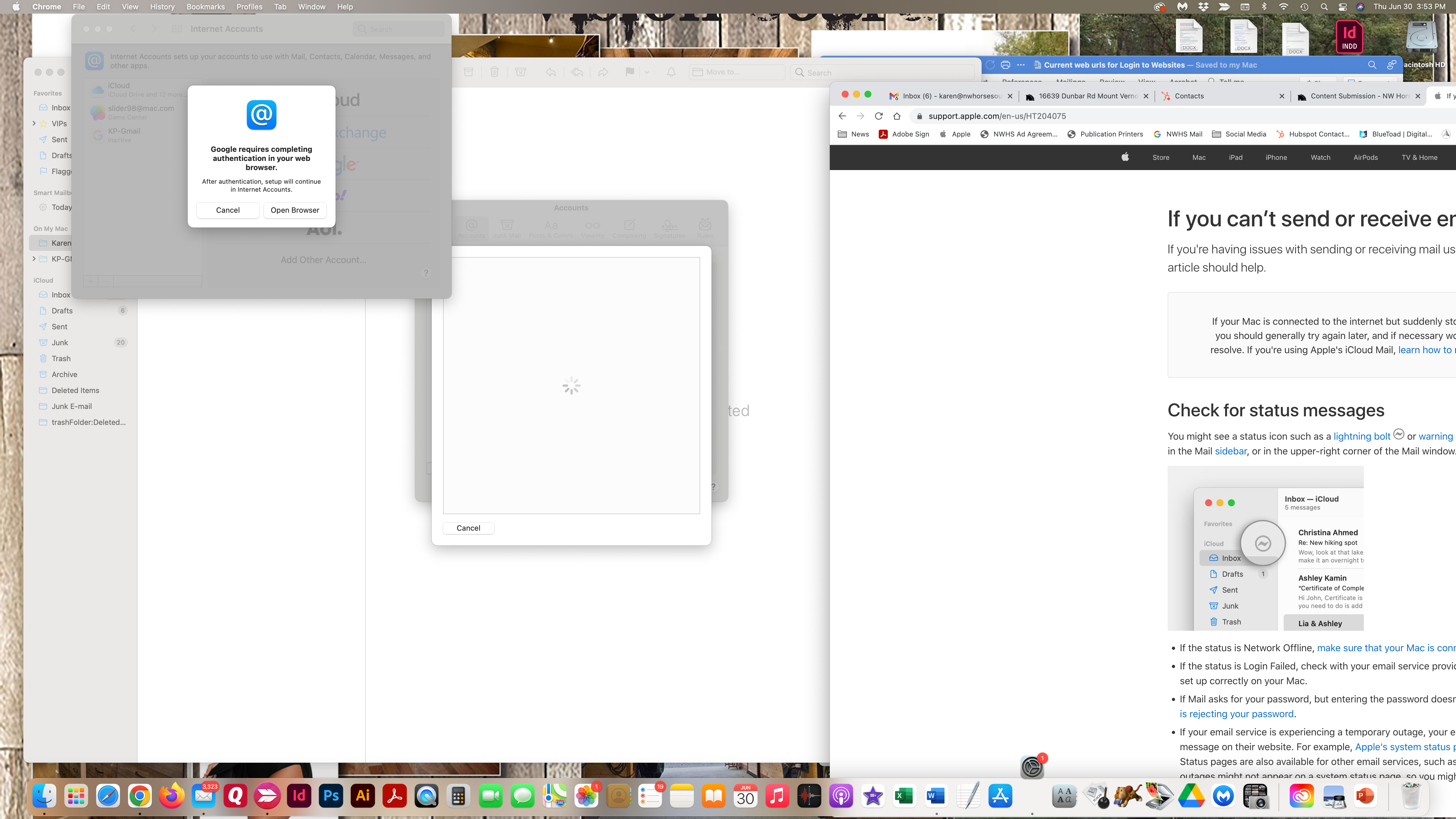Image resolution: width=1456 pixels, height=819 pixels.
Task: Click the trash icon in Mail toolbar
Action: tap(494, 72)
